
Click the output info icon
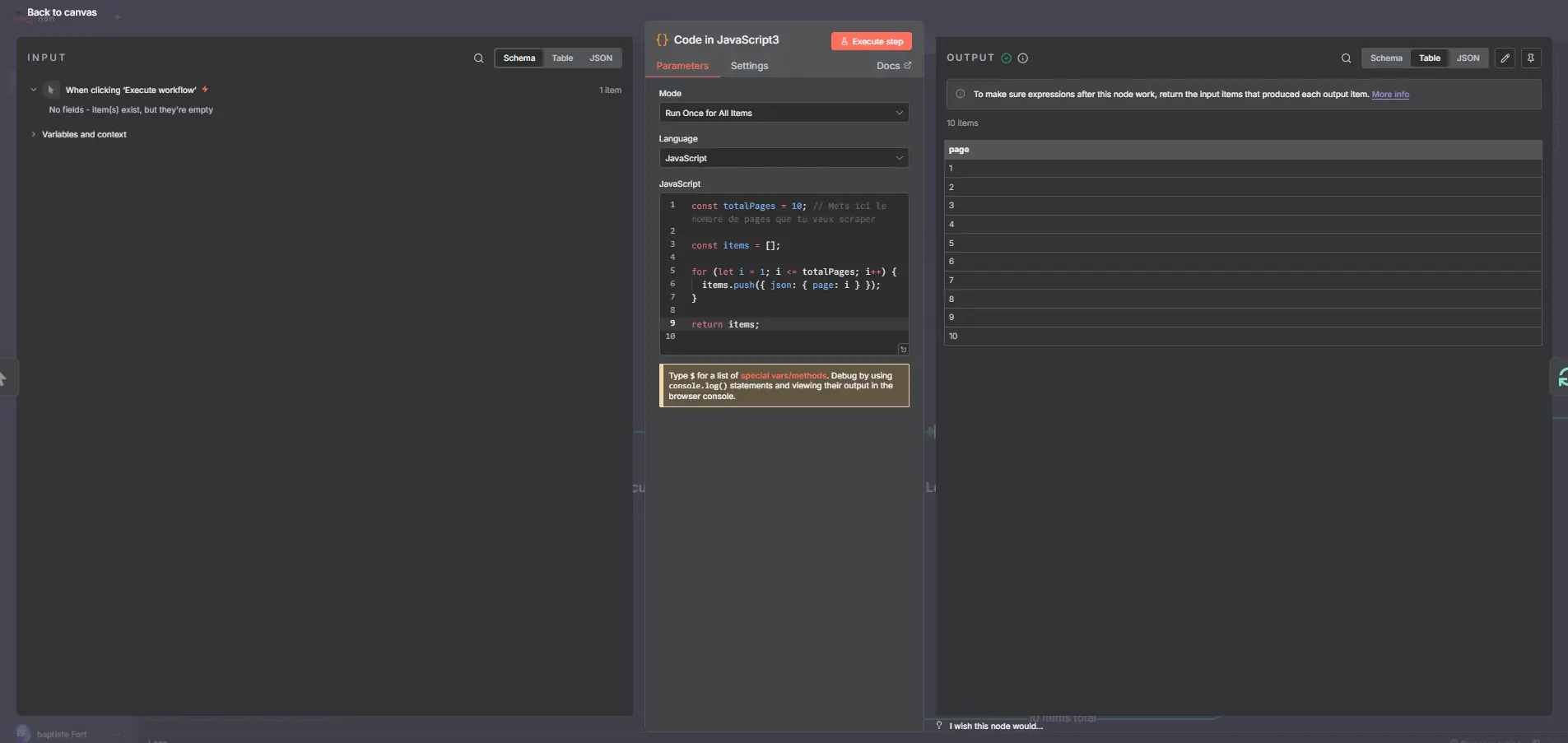click(x=1022, y=58)
